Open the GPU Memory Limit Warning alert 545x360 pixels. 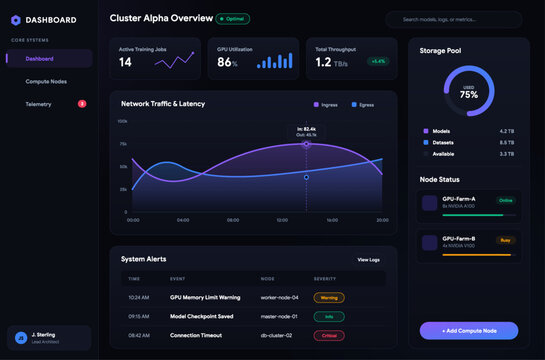click(x=205, y=297)
